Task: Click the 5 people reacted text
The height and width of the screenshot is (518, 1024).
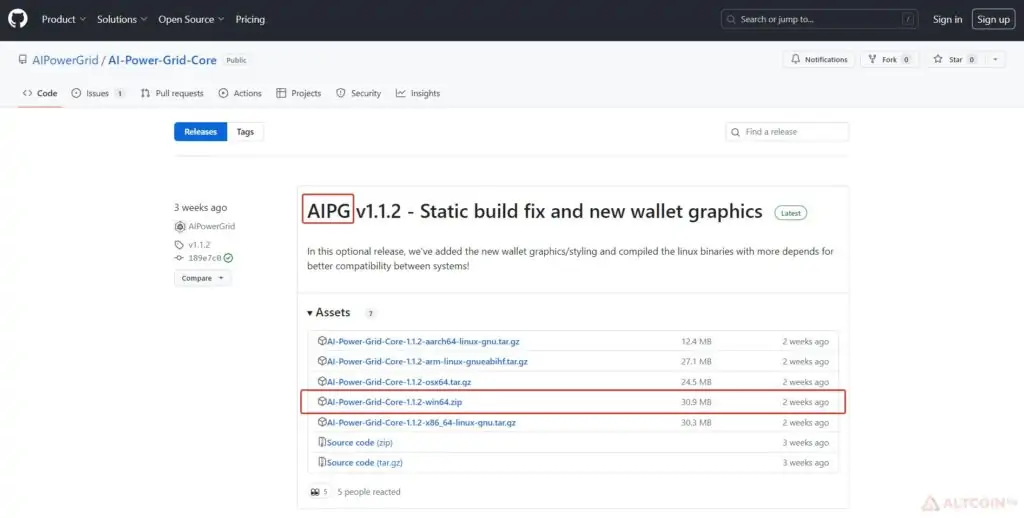Action: tap(369, 492)
